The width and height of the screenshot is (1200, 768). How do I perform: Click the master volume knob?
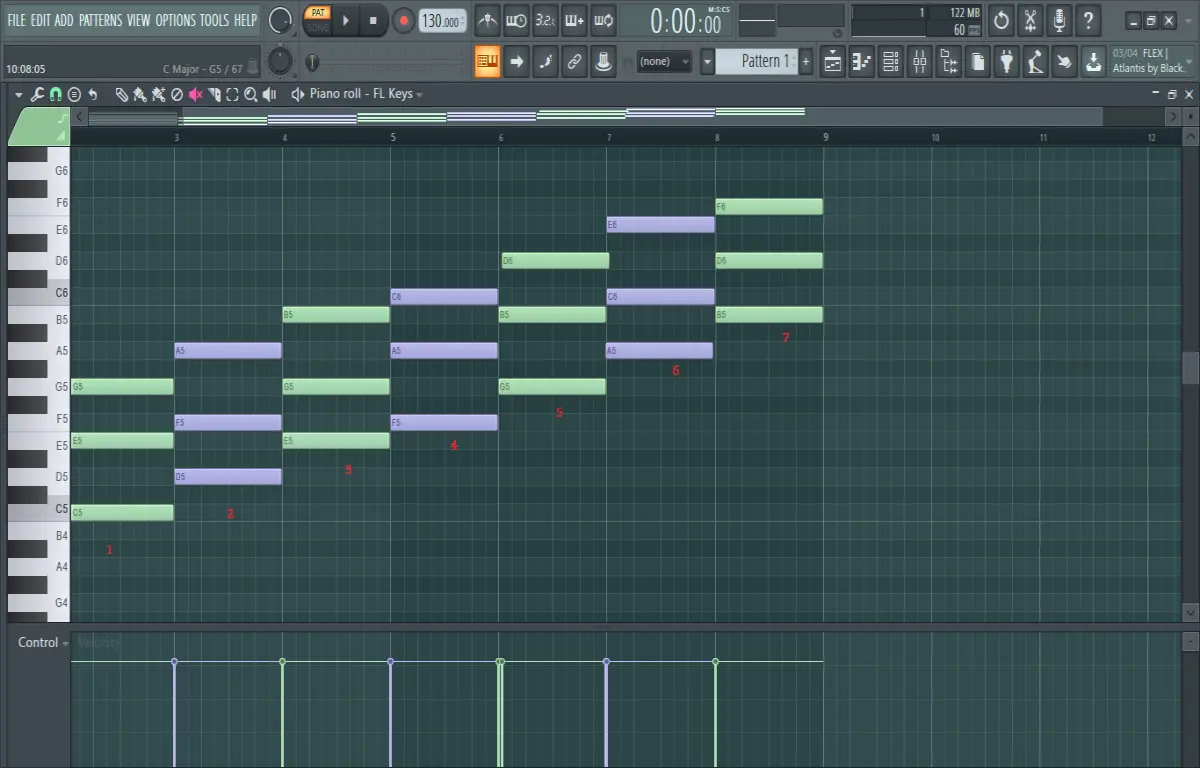point(281,19)
